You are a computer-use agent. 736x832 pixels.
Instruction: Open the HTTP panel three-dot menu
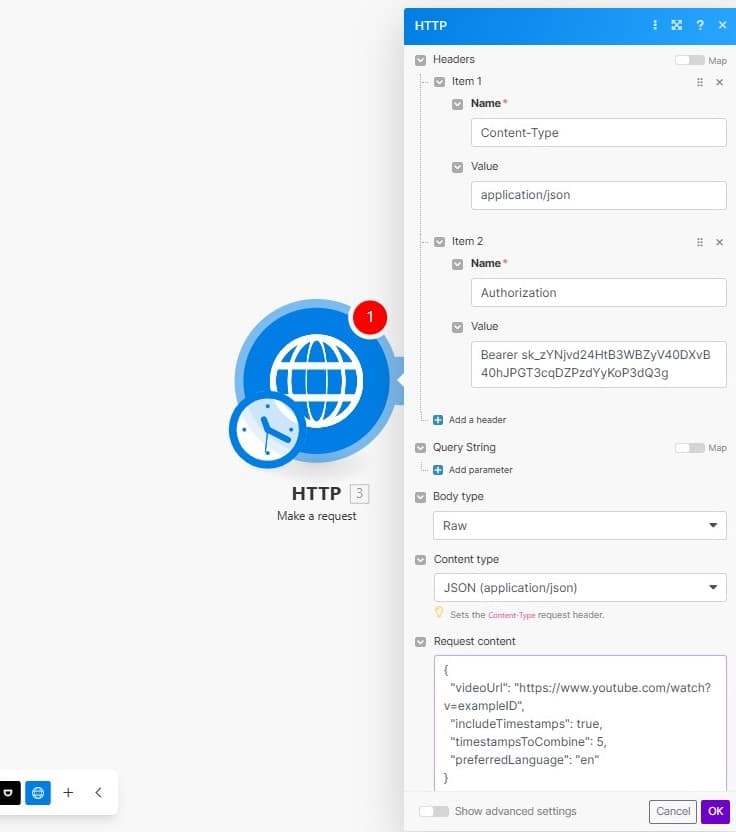tap(655, 25)
